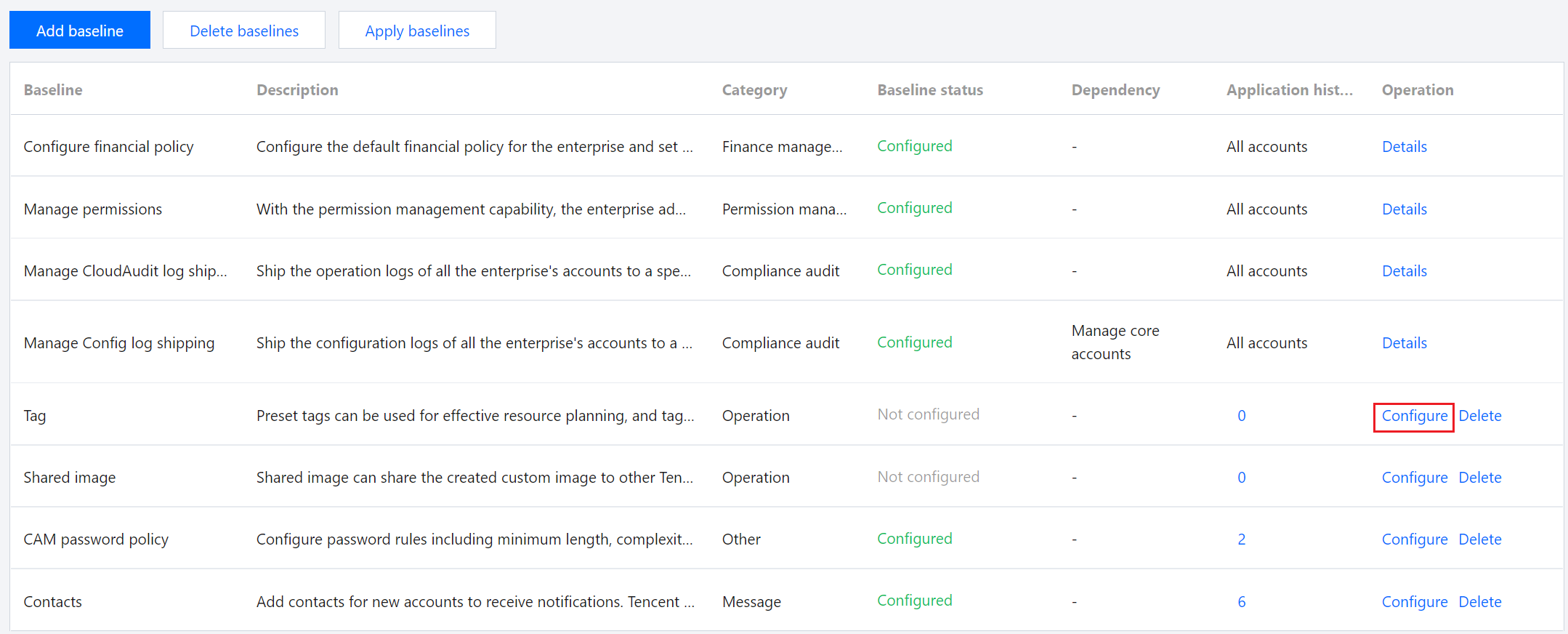
Task: Configure the Contacts baseline
Action: coord(1414,602)
